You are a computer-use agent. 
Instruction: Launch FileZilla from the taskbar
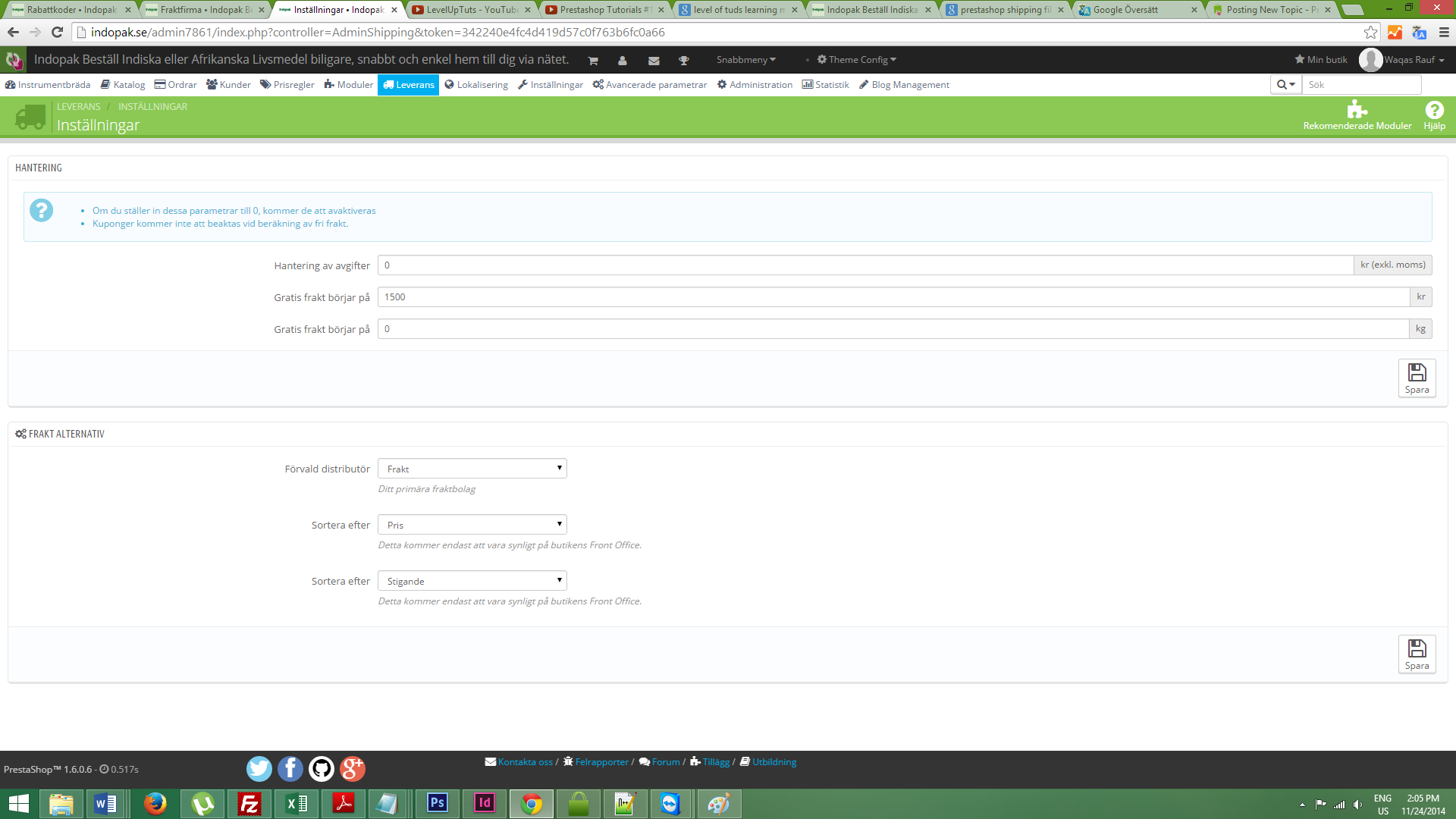(x=249, y=803)
